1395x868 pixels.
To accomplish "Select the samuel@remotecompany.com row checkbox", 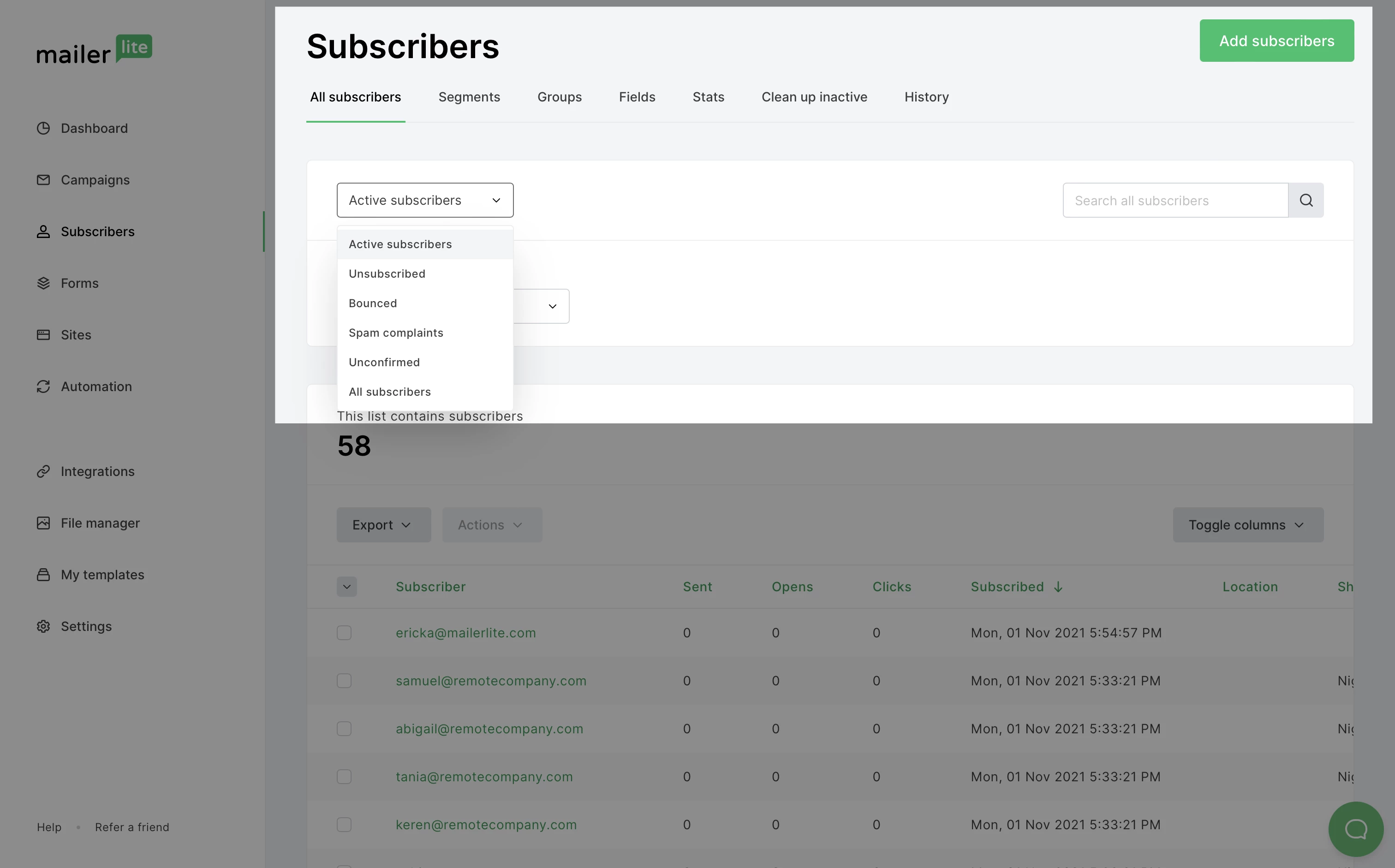I will pos(344,681).
